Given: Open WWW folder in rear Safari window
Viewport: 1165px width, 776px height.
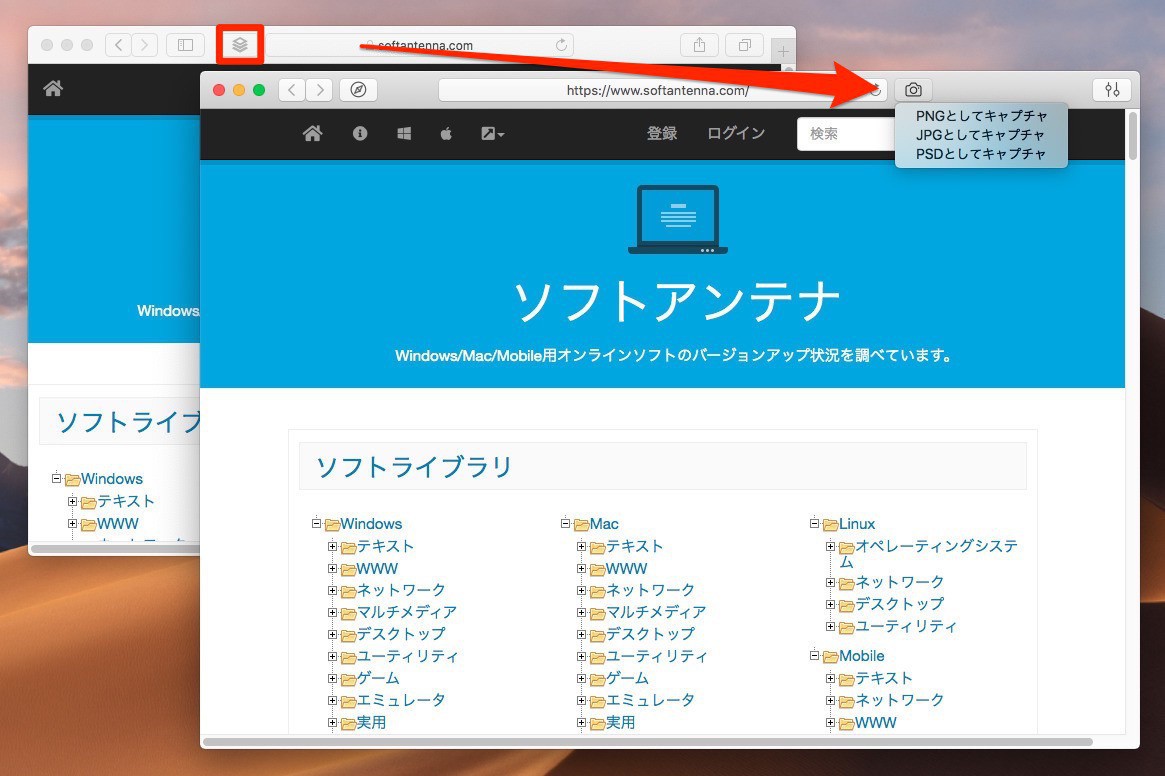Looking at the screenshot, I should point(117,524).
